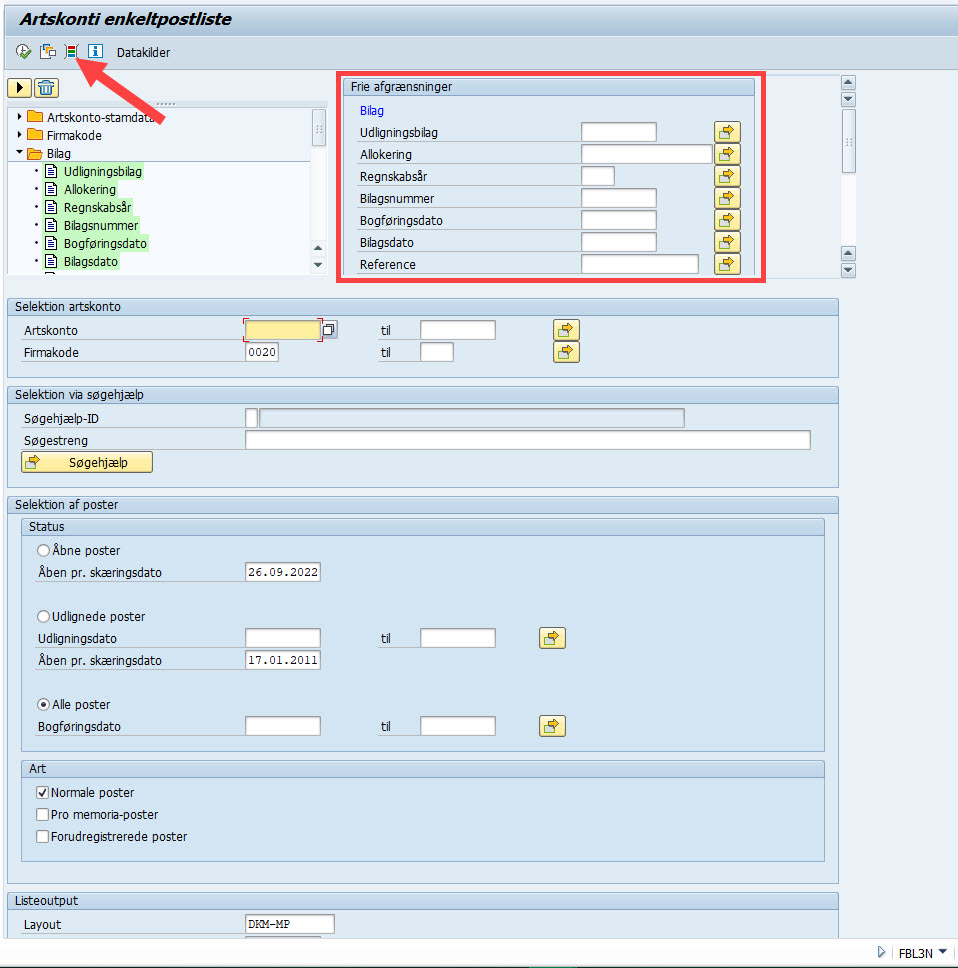
Task: Select the Åbne poster radio button
Action: 43,550
